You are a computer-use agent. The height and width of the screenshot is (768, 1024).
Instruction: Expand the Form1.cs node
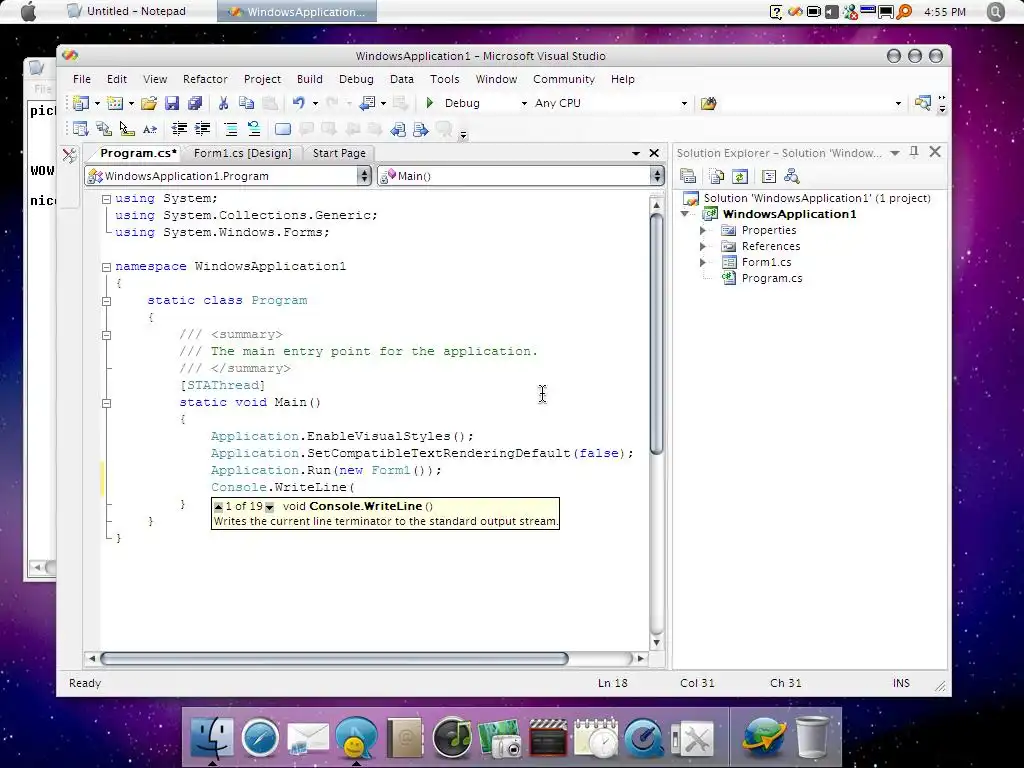click(x=703, y=262)
